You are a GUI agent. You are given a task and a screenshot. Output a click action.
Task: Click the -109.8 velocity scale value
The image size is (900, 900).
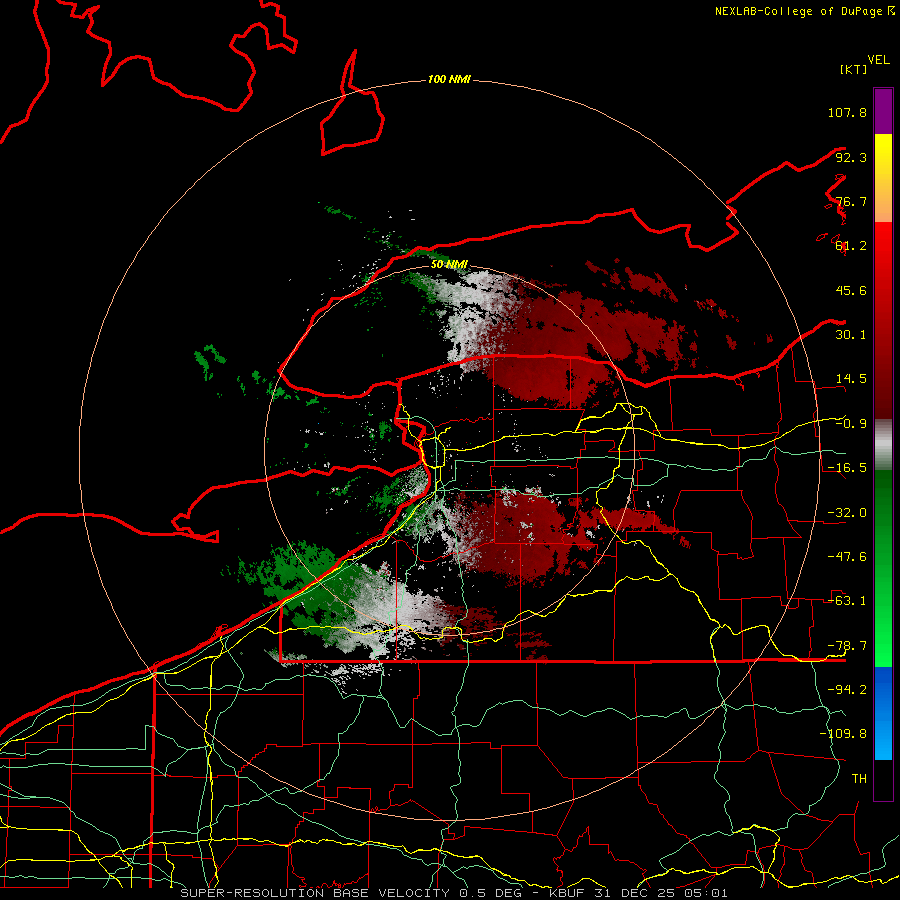[844, 734]
